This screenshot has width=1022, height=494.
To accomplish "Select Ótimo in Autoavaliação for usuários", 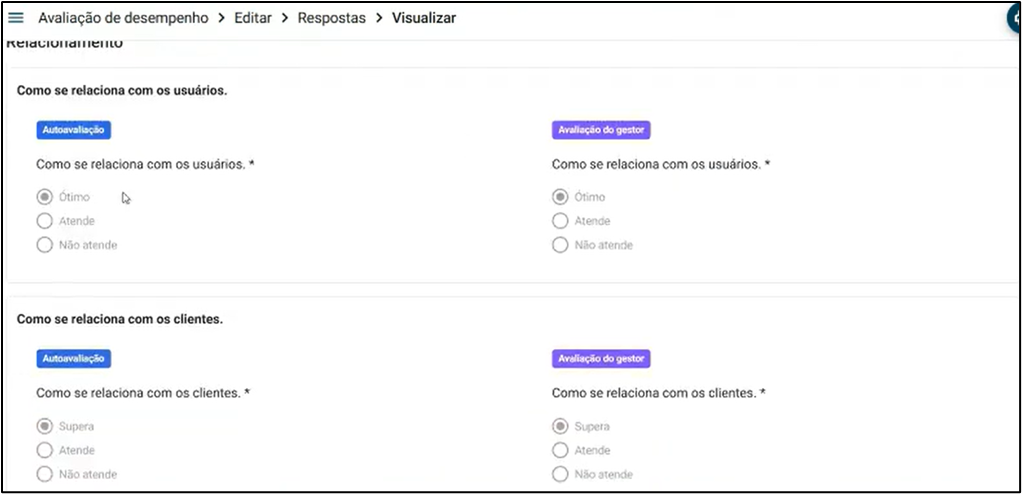I will (44, 197).
